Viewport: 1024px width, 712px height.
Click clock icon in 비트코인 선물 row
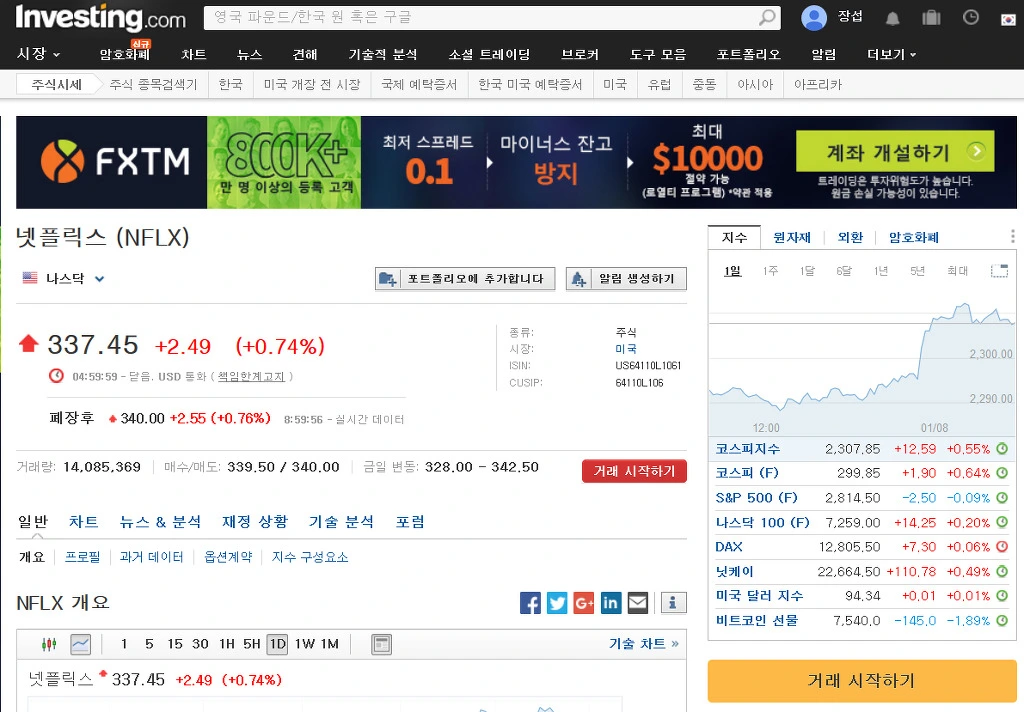pos(1002,621)
